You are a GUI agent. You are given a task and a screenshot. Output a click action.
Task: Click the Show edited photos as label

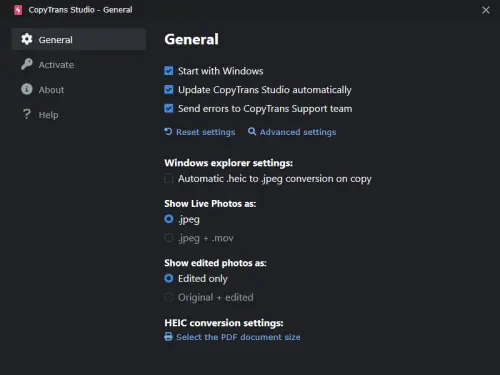(215, 263)
